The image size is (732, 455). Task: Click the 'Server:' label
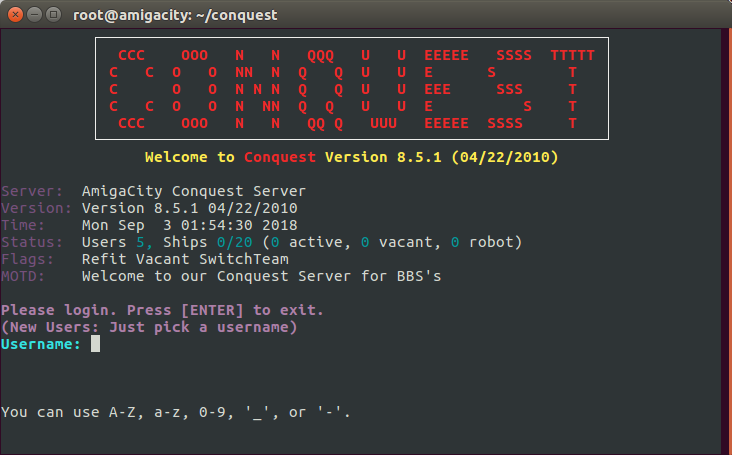pyautogui.click(x=32, y=191)
